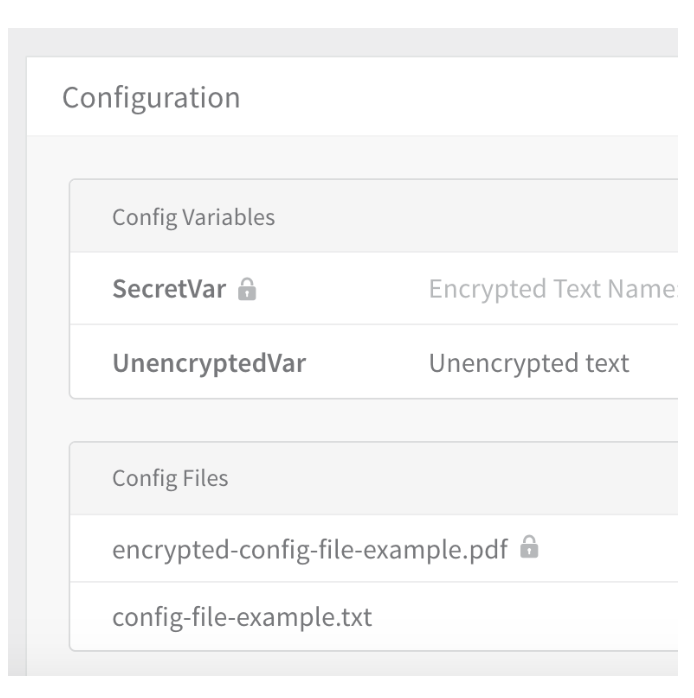Click the lock icon beside SecretVar
Viewport: 694px width, 698px height.
tap(247, 289)
